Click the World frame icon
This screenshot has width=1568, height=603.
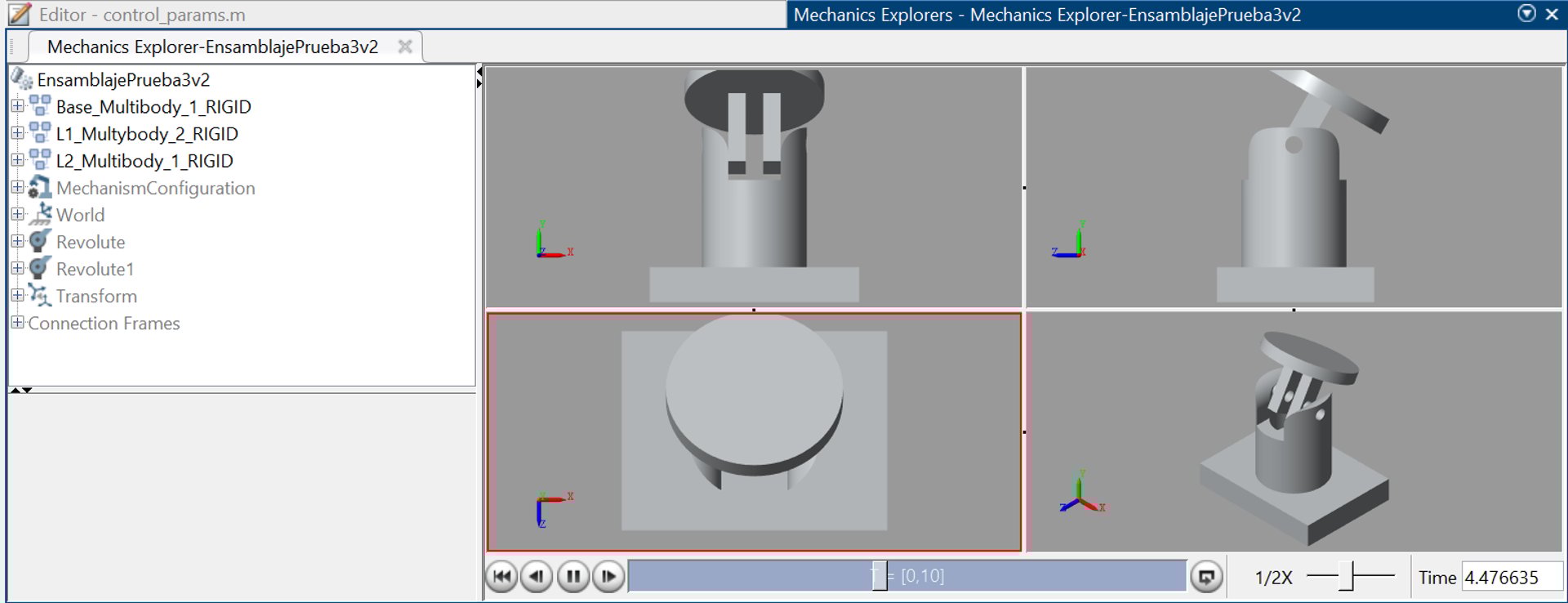pos(39,214)
